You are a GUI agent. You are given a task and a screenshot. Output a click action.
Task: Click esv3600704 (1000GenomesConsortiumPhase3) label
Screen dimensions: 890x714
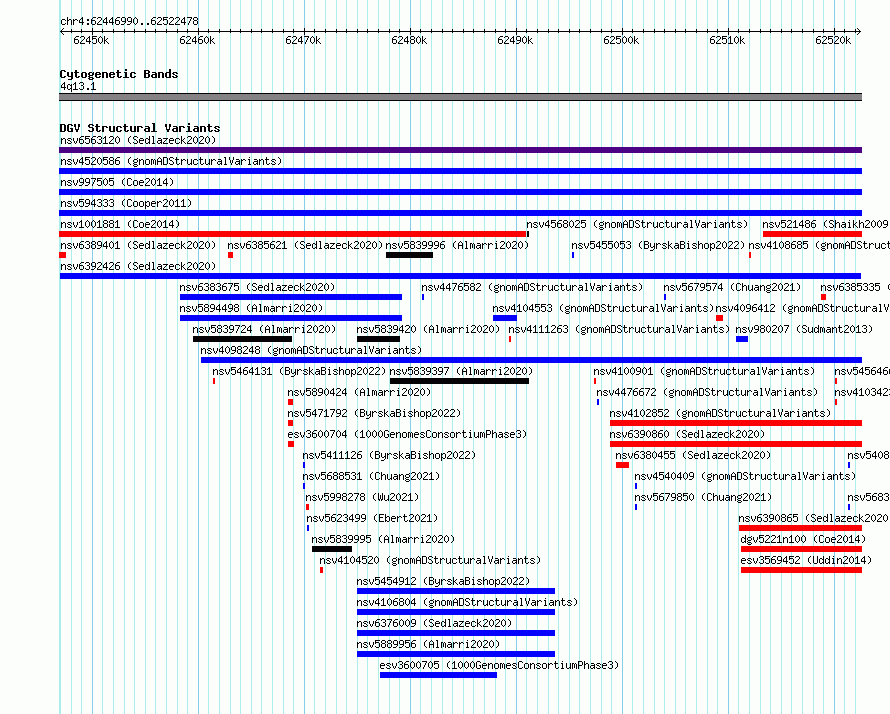pos(407,434)
